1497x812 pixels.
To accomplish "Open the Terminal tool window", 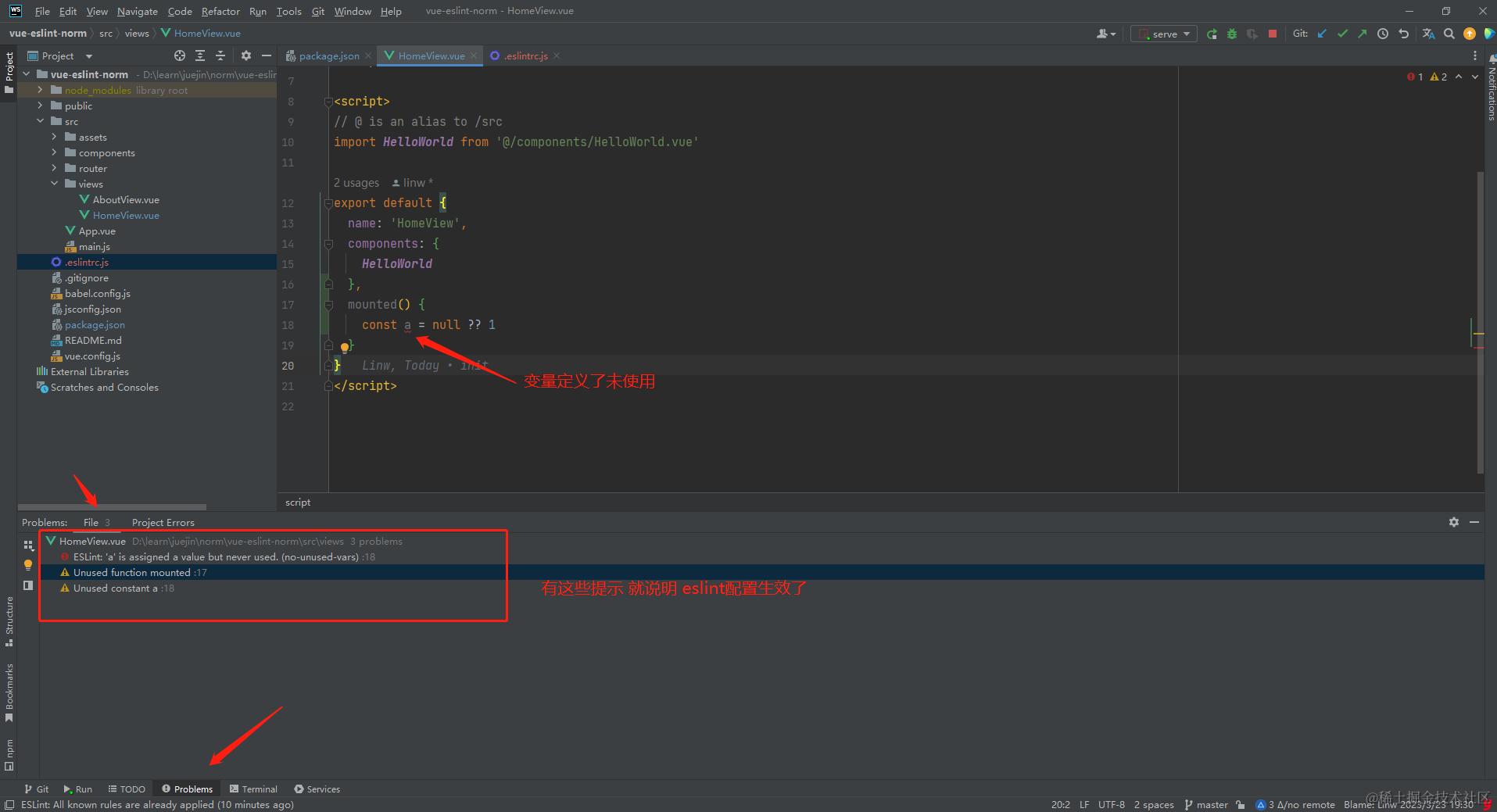I will click(253, 789).
